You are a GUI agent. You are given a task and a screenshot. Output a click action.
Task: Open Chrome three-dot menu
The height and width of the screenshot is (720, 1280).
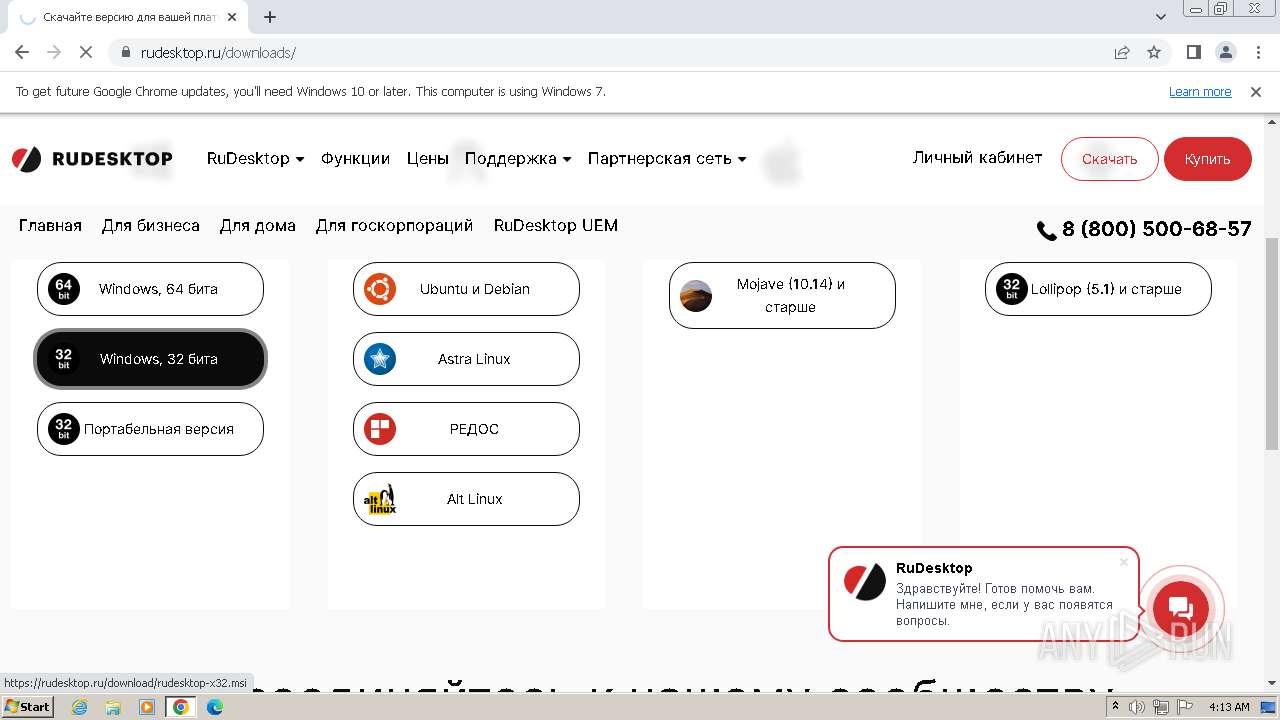pyautogui.click(x=1257, y=52)
